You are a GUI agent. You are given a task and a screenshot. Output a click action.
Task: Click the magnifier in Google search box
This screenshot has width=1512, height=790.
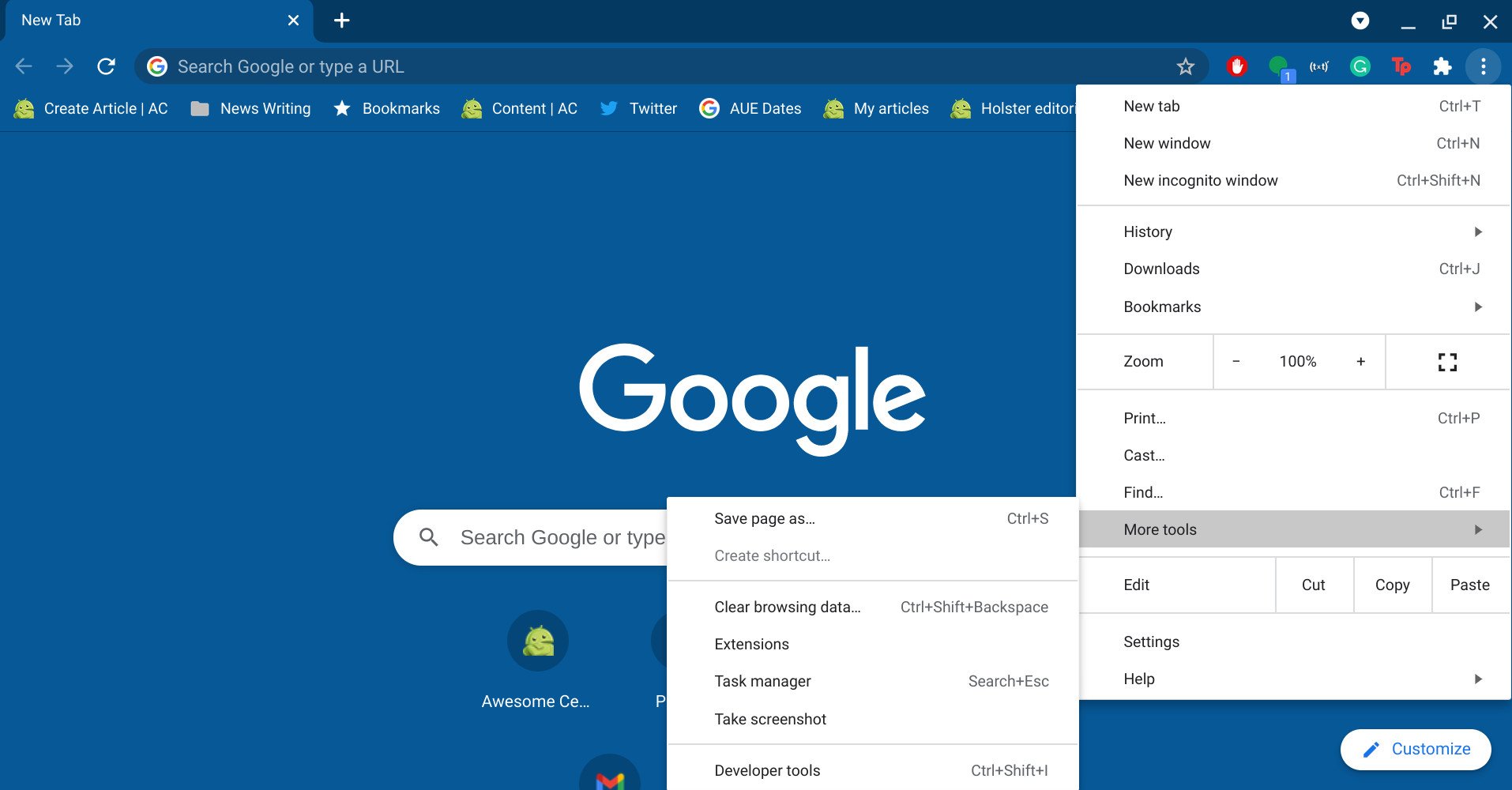[x=429, y=537]
